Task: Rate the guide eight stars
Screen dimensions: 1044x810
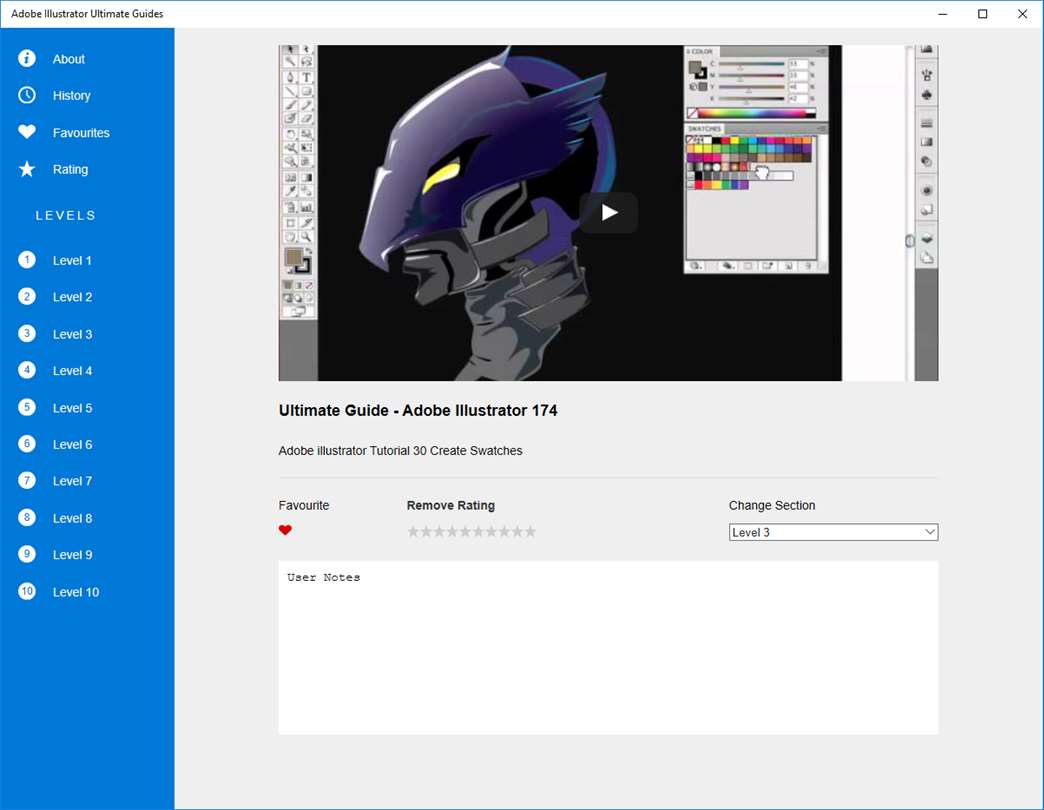Action: pos(504,531)
